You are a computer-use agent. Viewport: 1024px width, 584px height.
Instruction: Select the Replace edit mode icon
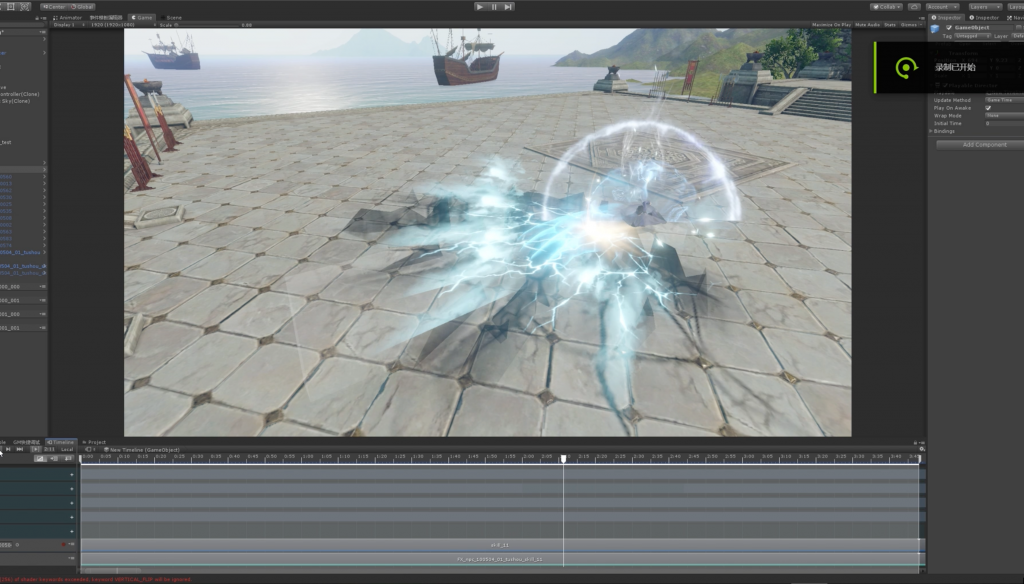69,459
